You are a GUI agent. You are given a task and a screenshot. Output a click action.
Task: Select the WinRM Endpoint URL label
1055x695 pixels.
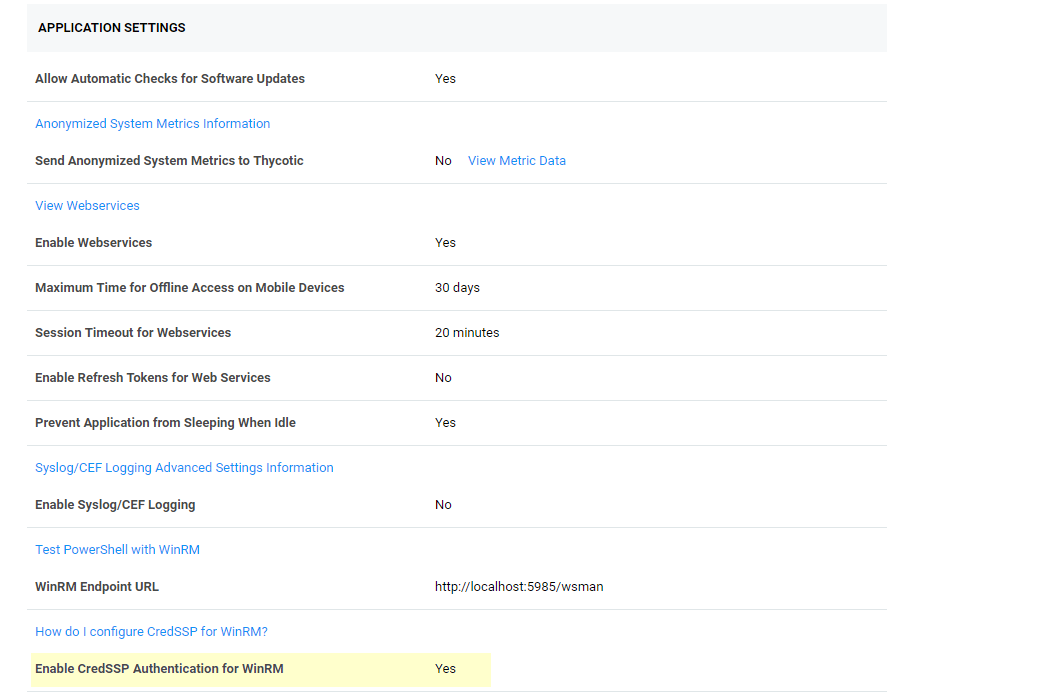96,587
